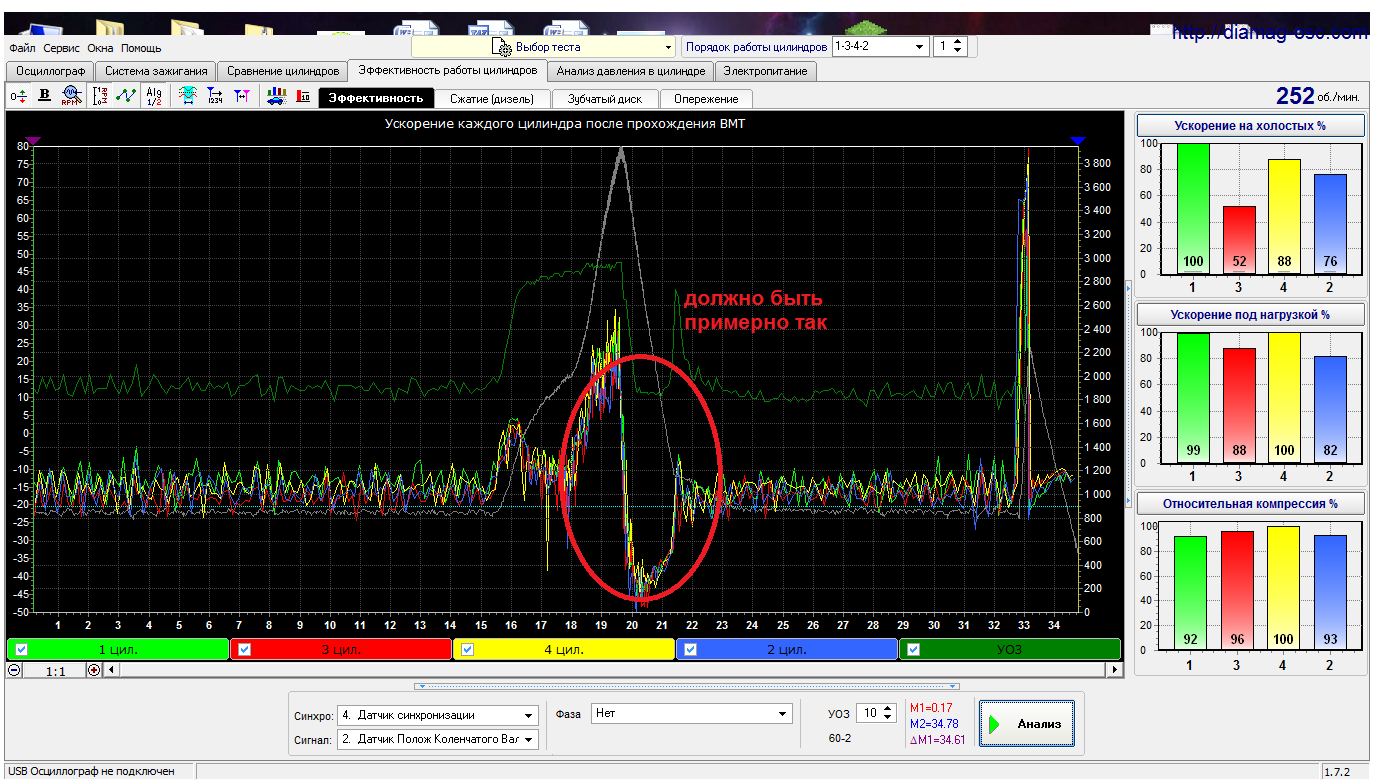Click the 252 об./мин. RPM readout
The height and width of the screenshot is (784, 1382).
coord(1317,96)
